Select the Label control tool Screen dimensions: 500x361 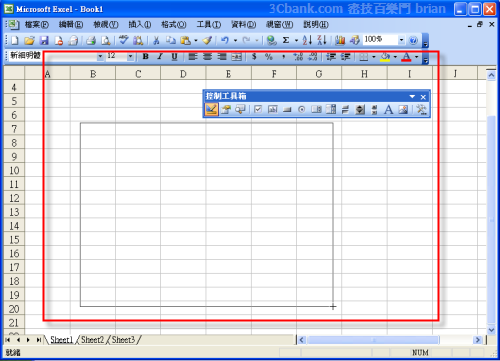[x=388, y=109]
